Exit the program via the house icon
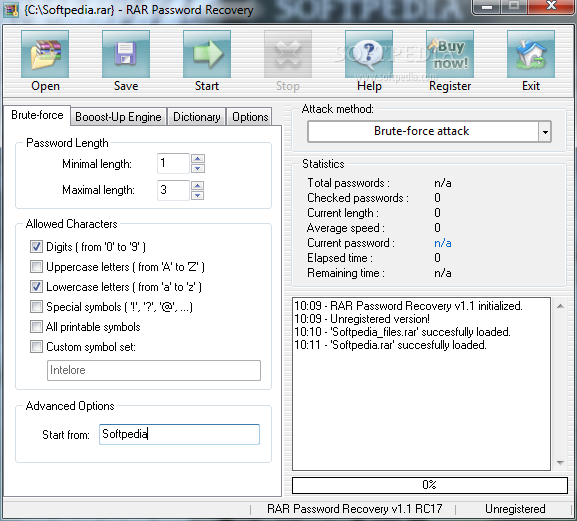The width and height of the screenshot is (577, 521). [x=531, y=54]
